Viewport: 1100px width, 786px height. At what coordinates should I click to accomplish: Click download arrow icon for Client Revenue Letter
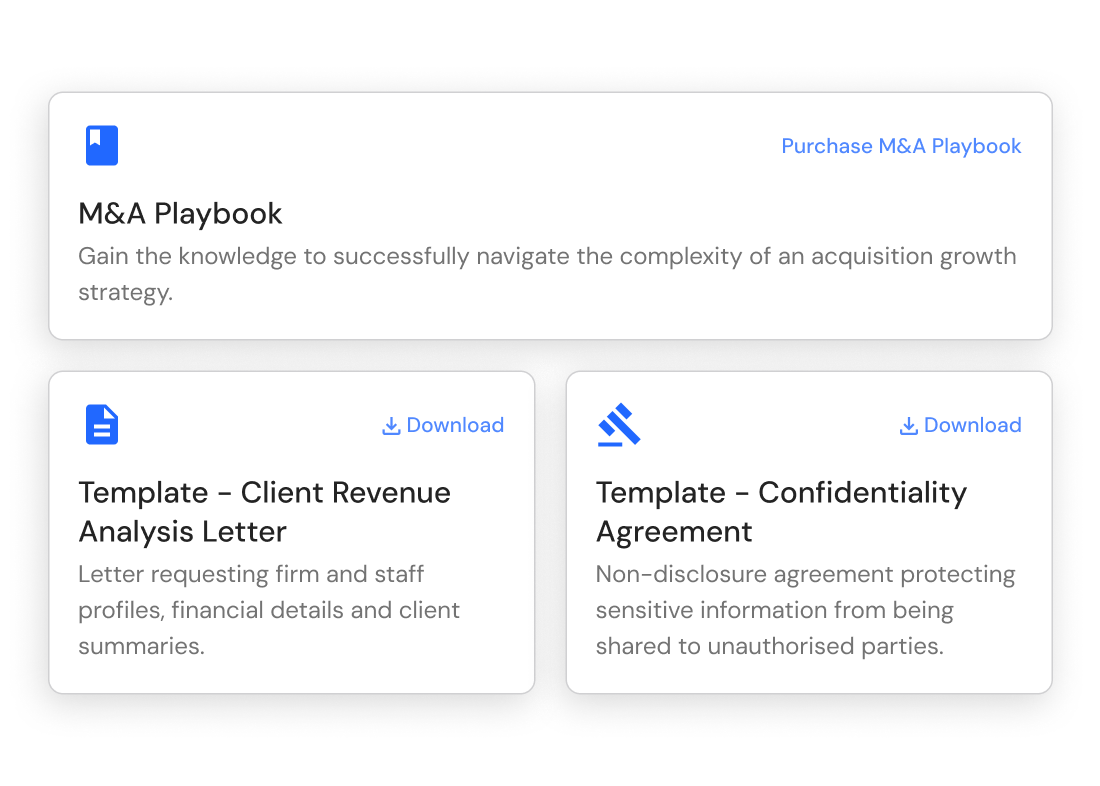click(x=391, y=426)
